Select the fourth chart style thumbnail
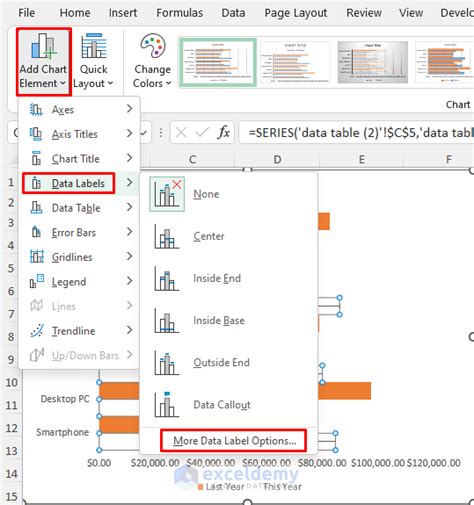 pyautogui.click(x=444, y=62)
